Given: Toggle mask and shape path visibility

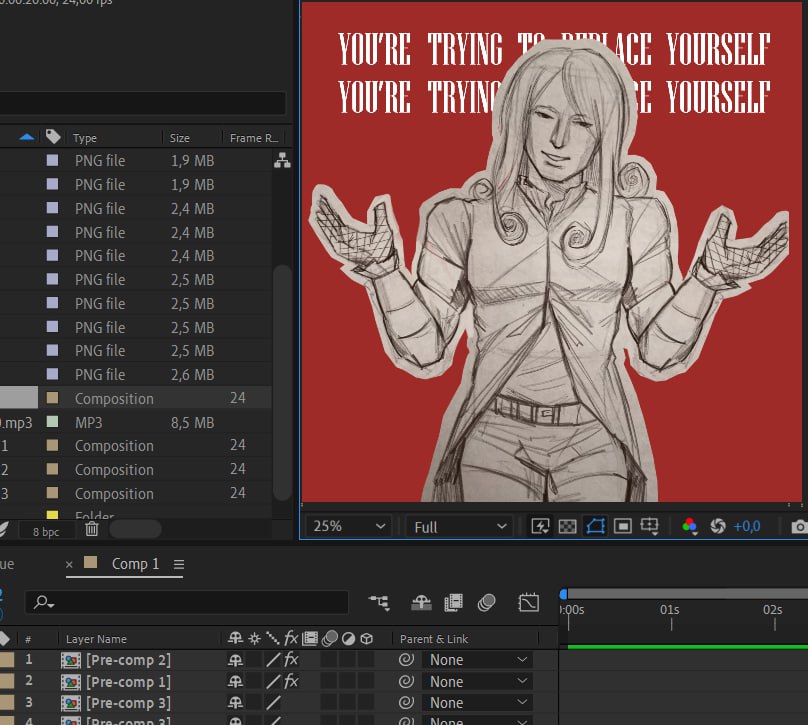Looking at the screenshot, I should click(x=595, y=526).
